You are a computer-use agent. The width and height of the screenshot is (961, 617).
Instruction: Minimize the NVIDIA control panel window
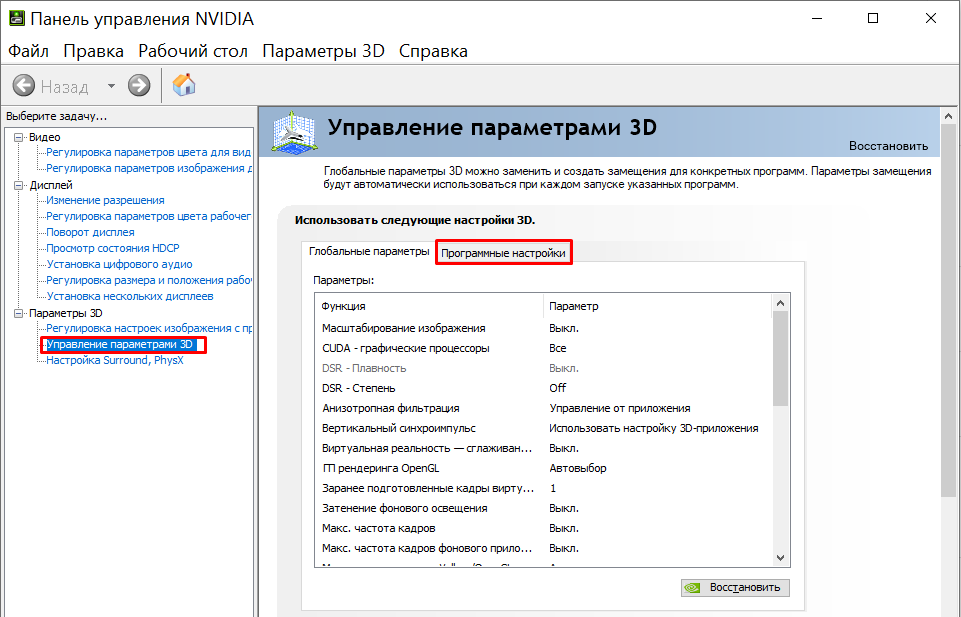[817, 18]
